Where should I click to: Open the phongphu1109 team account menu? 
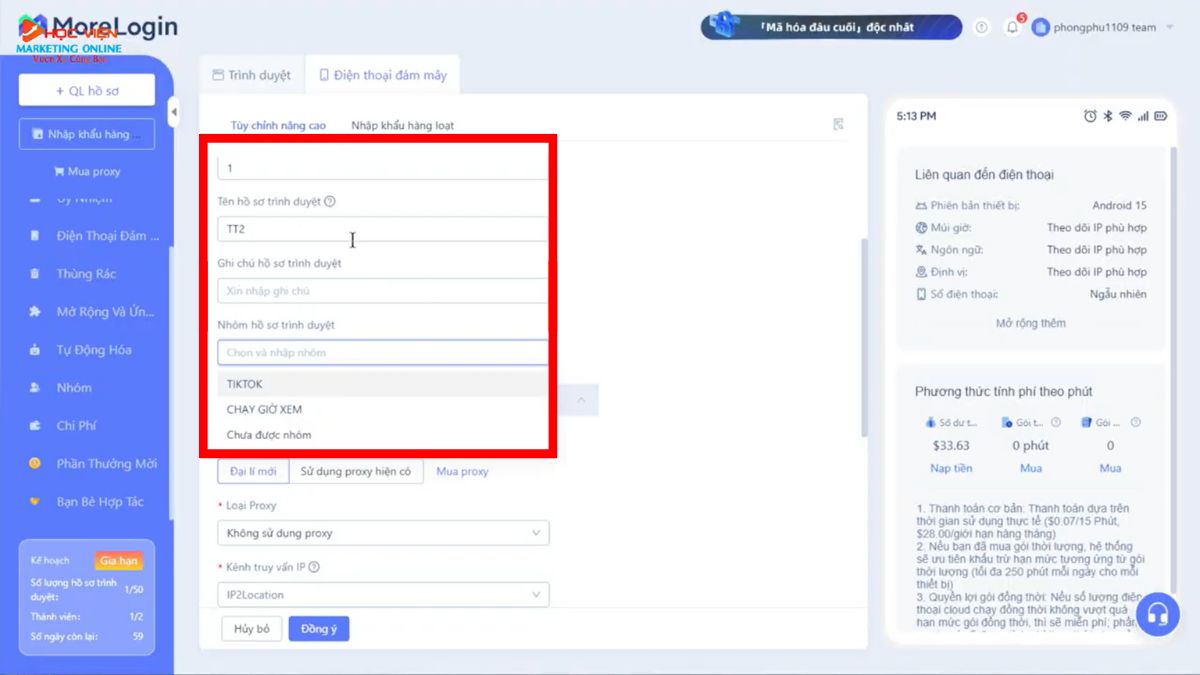(1103, 28)
